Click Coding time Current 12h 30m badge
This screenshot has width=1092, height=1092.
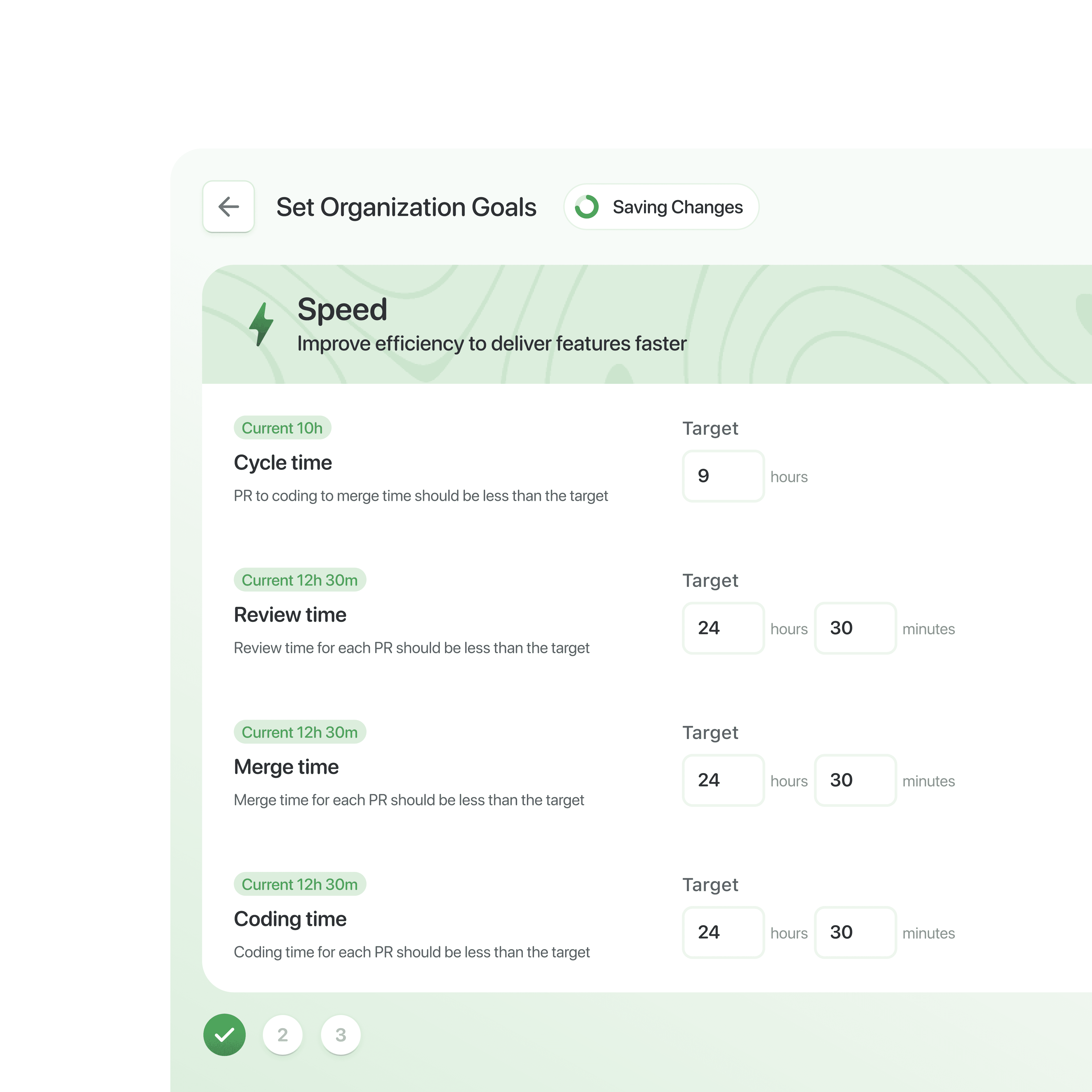pos(299,884)
